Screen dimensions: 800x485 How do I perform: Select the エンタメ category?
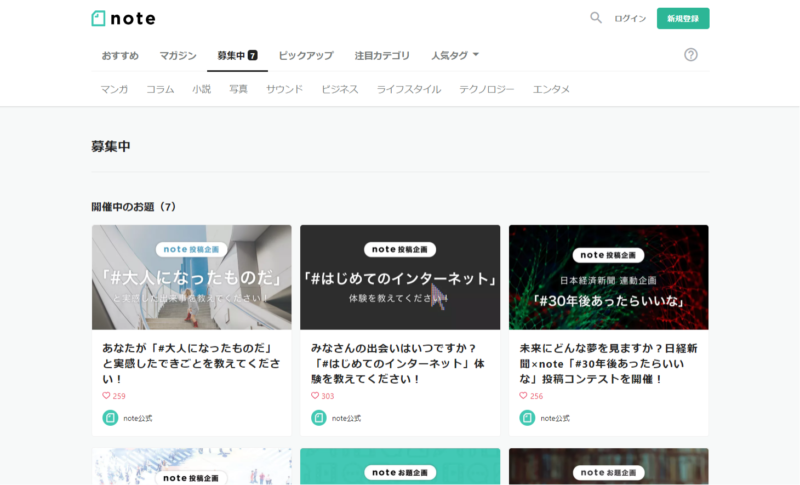[551, 89]
